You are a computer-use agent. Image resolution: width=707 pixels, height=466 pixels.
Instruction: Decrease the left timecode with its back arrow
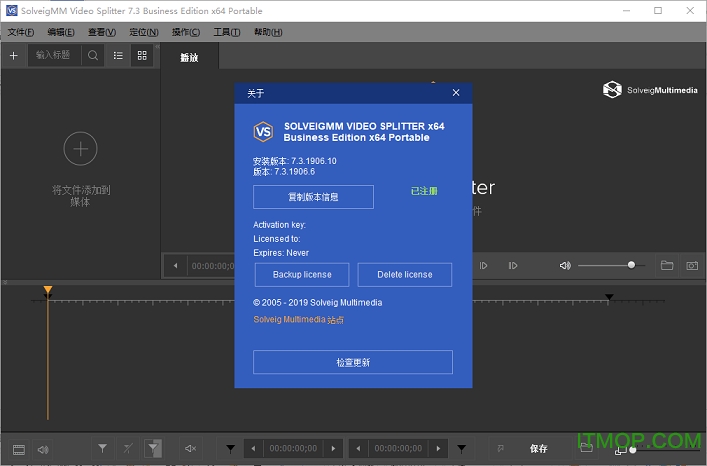pyautogui.click(x=253, y=448)
